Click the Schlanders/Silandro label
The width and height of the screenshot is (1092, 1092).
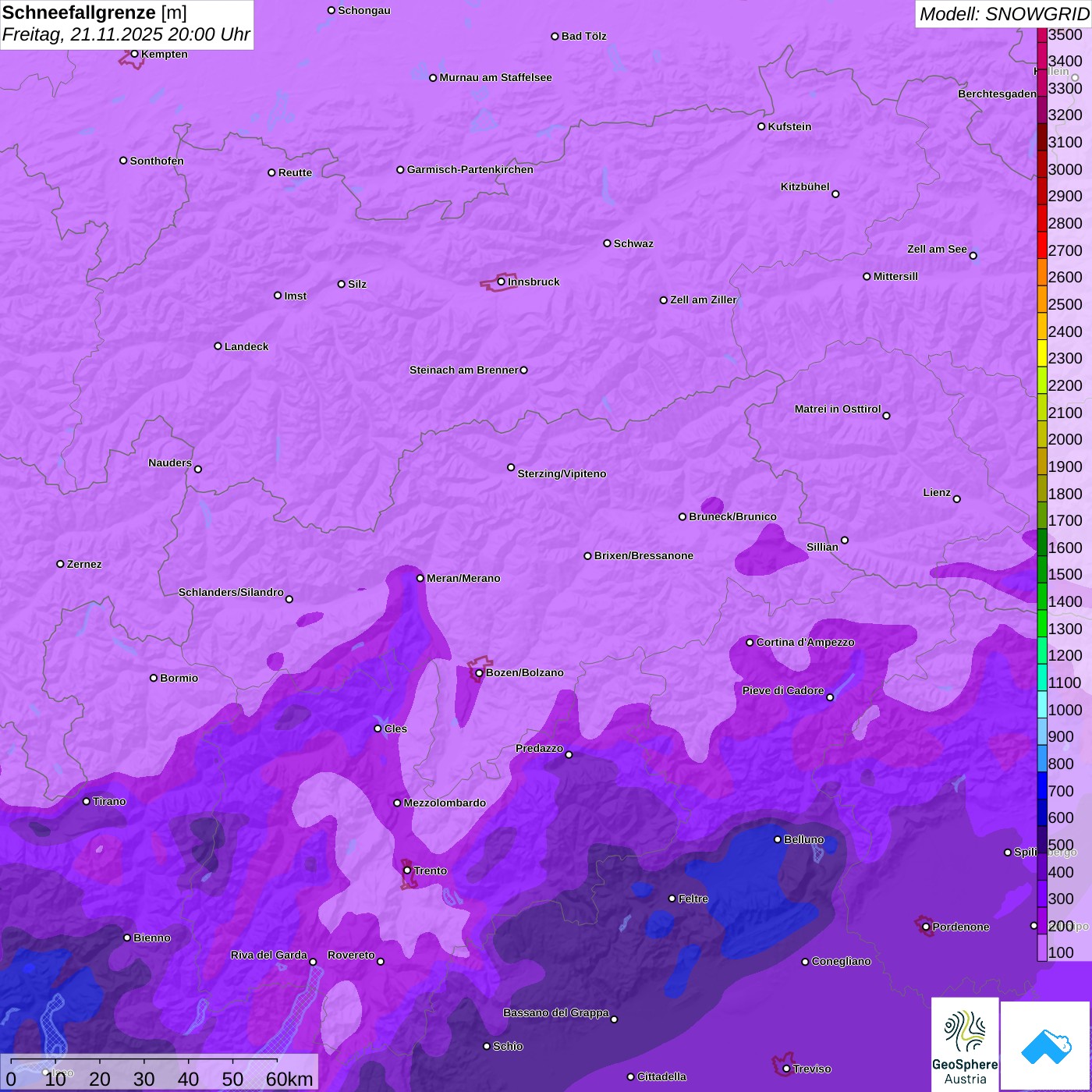[231, 592]
